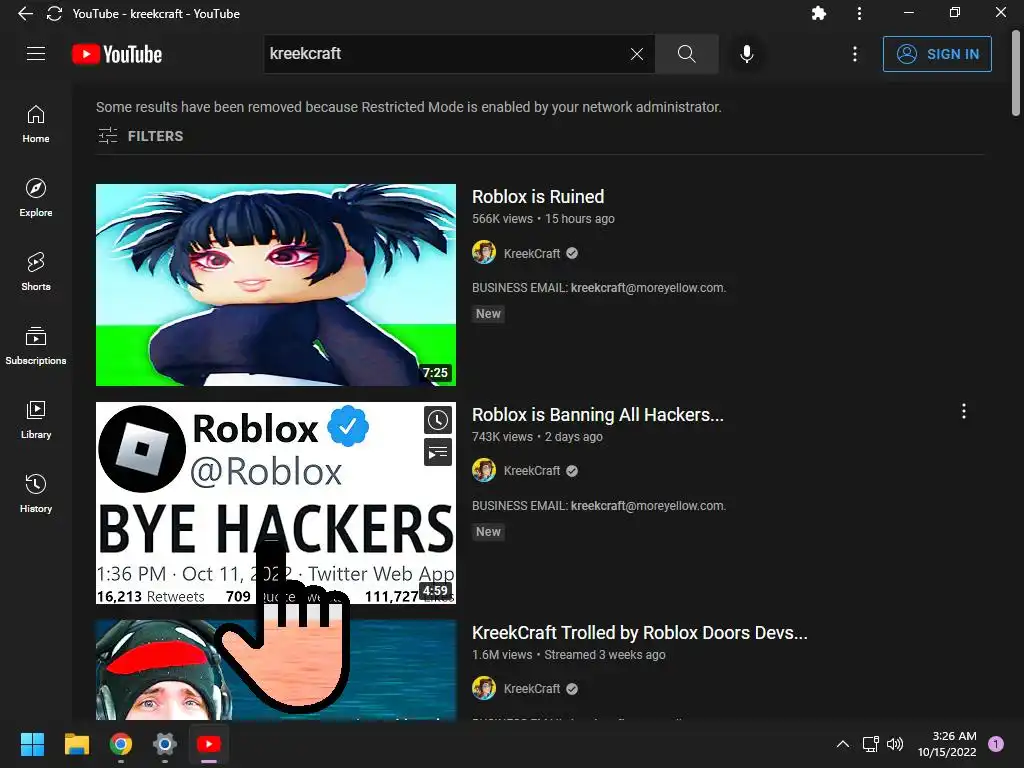Open Roblox is Banning All Hackers title

[598, 415]
